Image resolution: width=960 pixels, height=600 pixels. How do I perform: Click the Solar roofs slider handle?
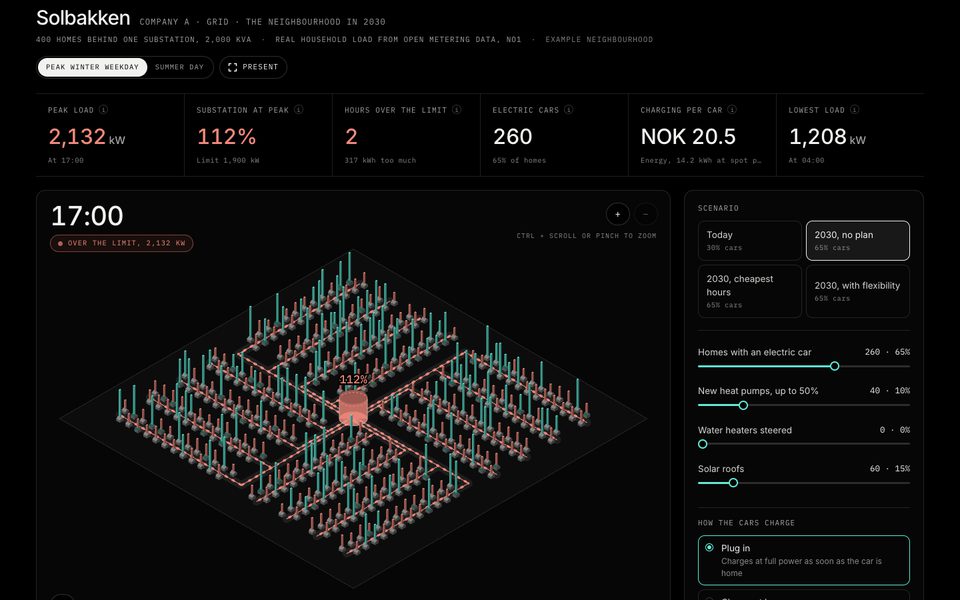point(733,483)
